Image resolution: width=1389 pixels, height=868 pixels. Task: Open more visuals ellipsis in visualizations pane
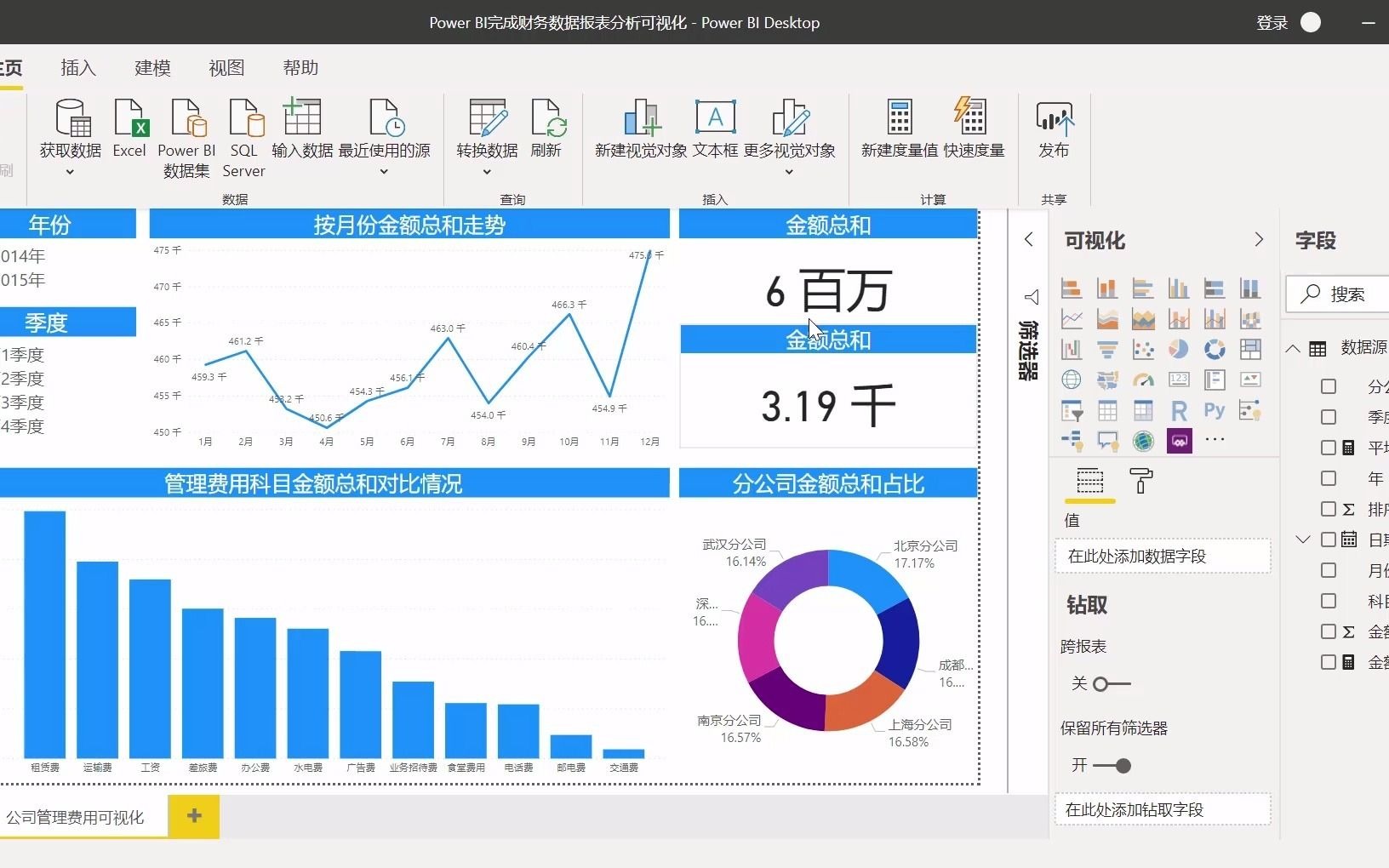tap(1215, 440)
